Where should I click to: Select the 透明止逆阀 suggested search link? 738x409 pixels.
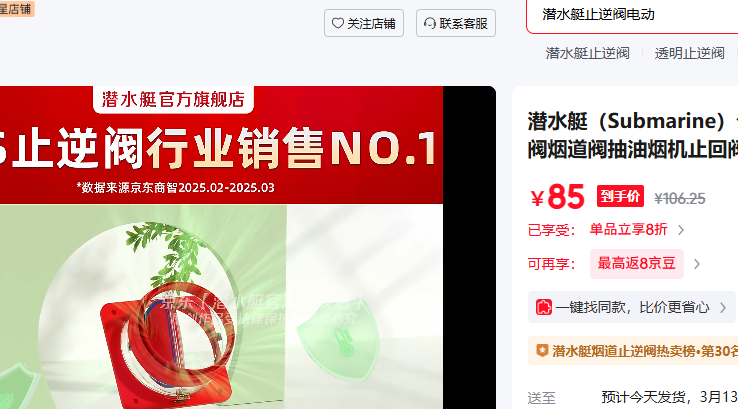[x=690, y=53]
